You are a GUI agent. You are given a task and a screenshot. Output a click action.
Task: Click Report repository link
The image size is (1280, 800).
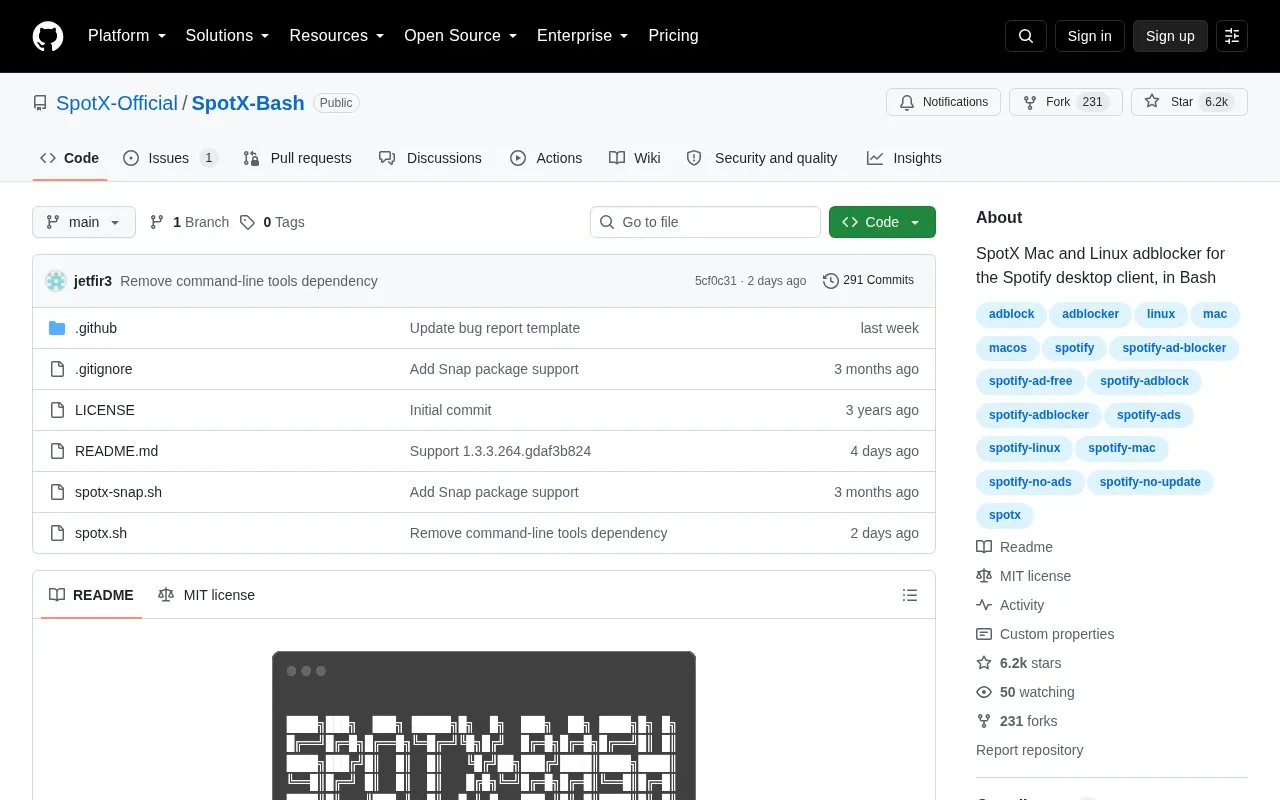pyautogui.click(x=1030, y=750)
